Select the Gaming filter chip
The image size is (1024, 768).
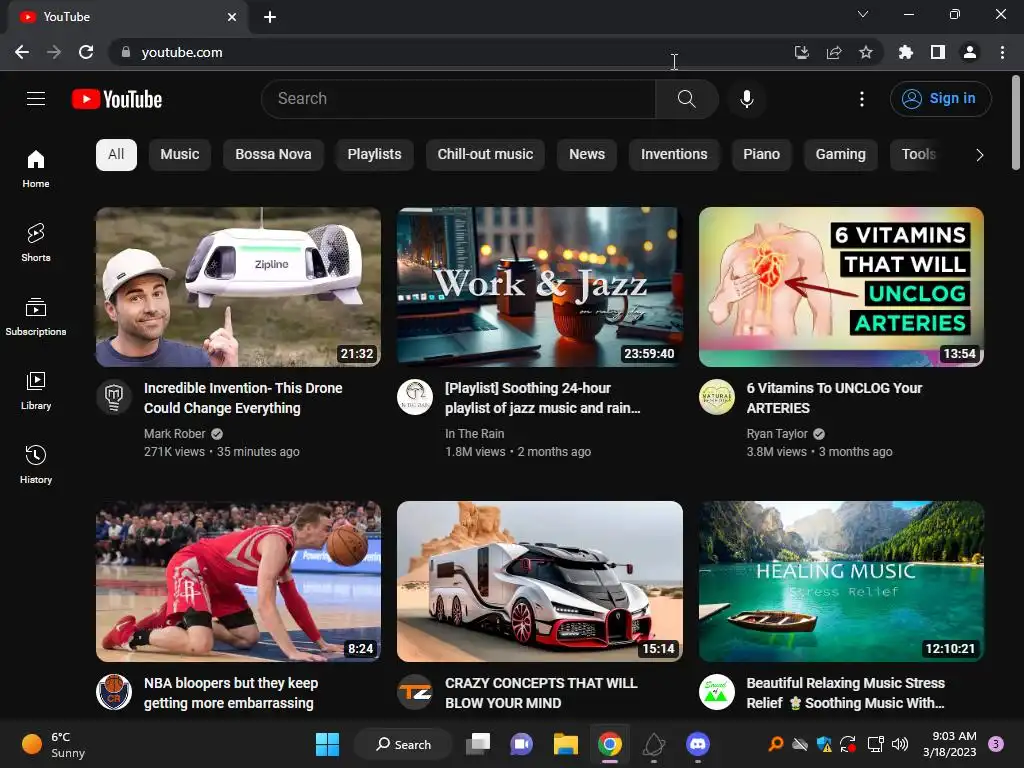840,155
